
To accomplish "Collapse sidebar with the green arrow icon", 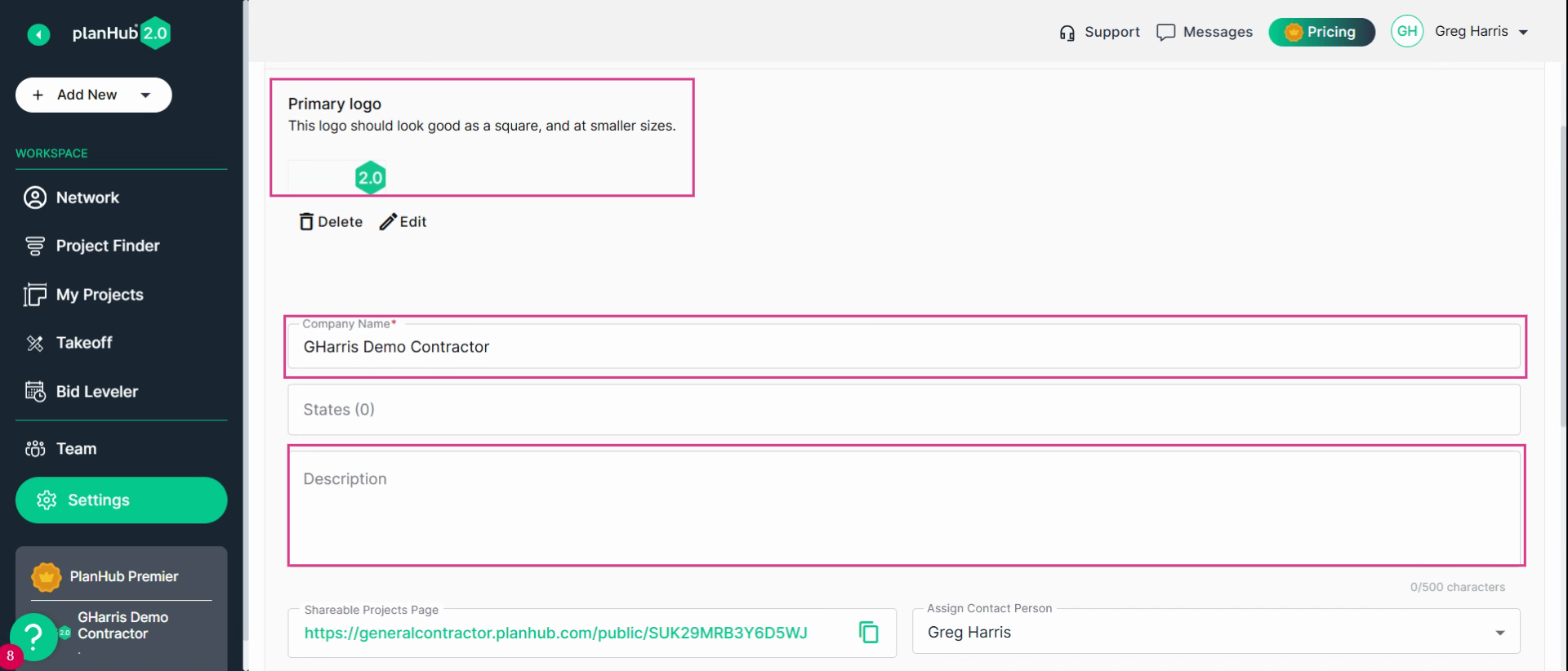I will [x=38, y=34].
